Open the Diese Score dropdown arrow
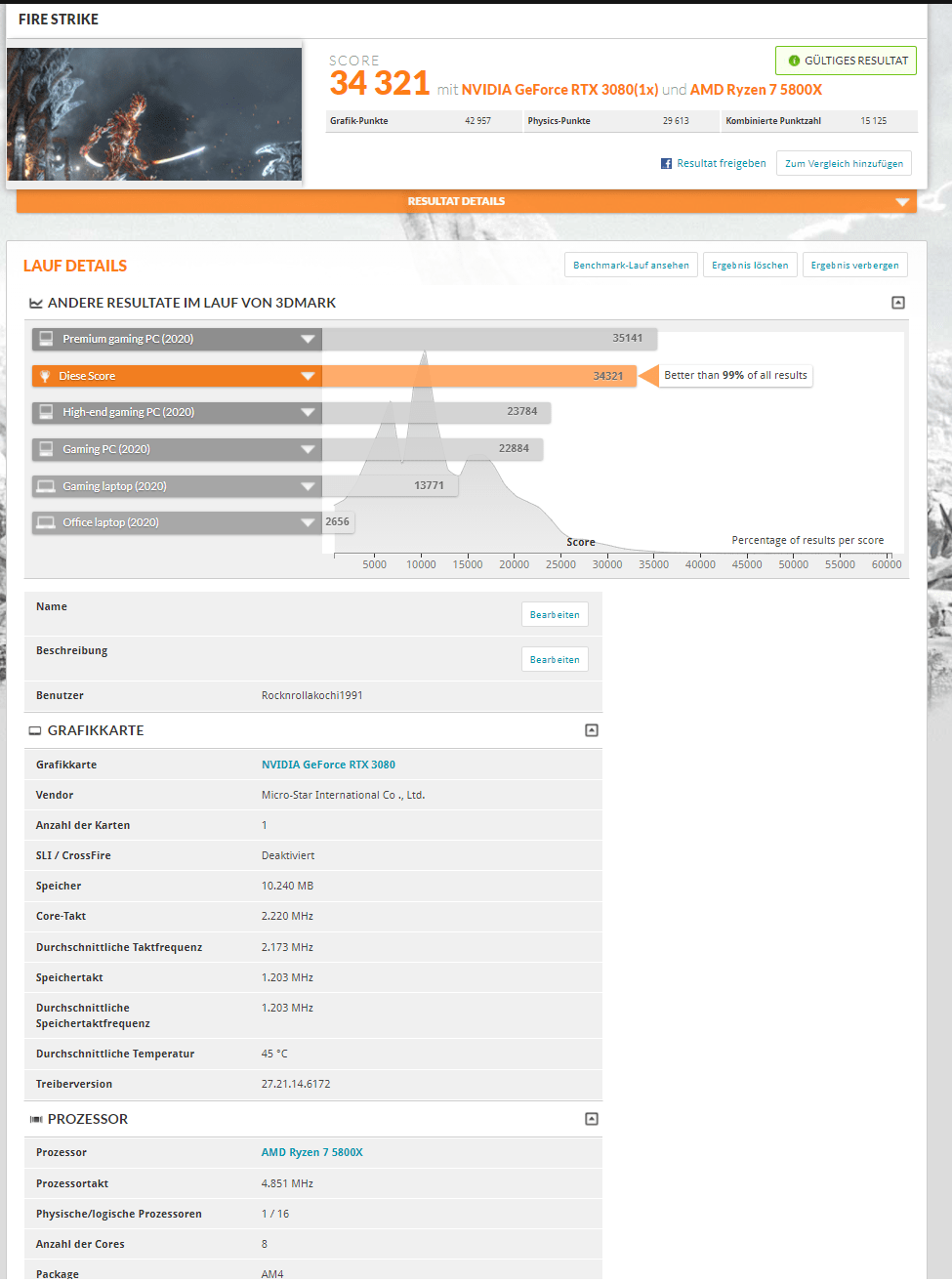The image size is (952, 1282). (x=308, y=376)
